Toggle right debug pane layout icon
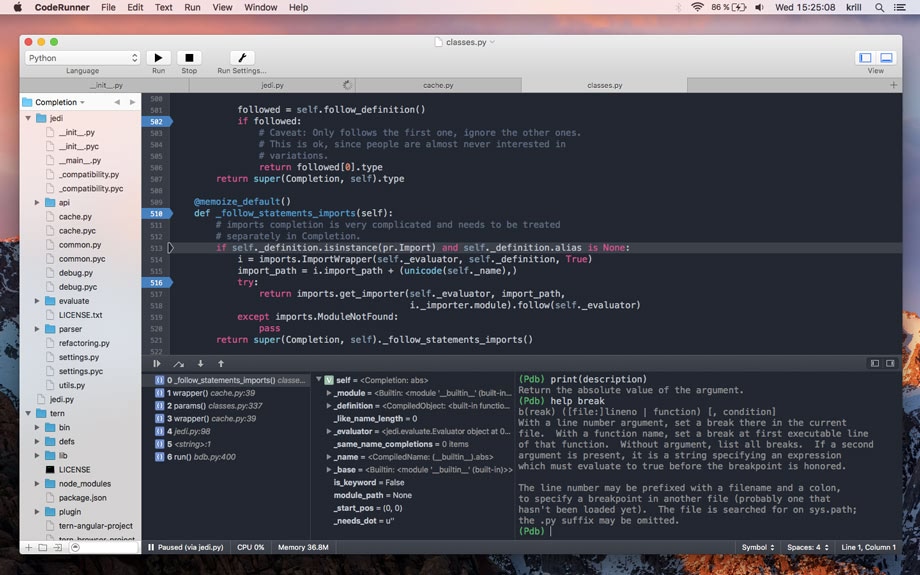 (x=890, y=364)
